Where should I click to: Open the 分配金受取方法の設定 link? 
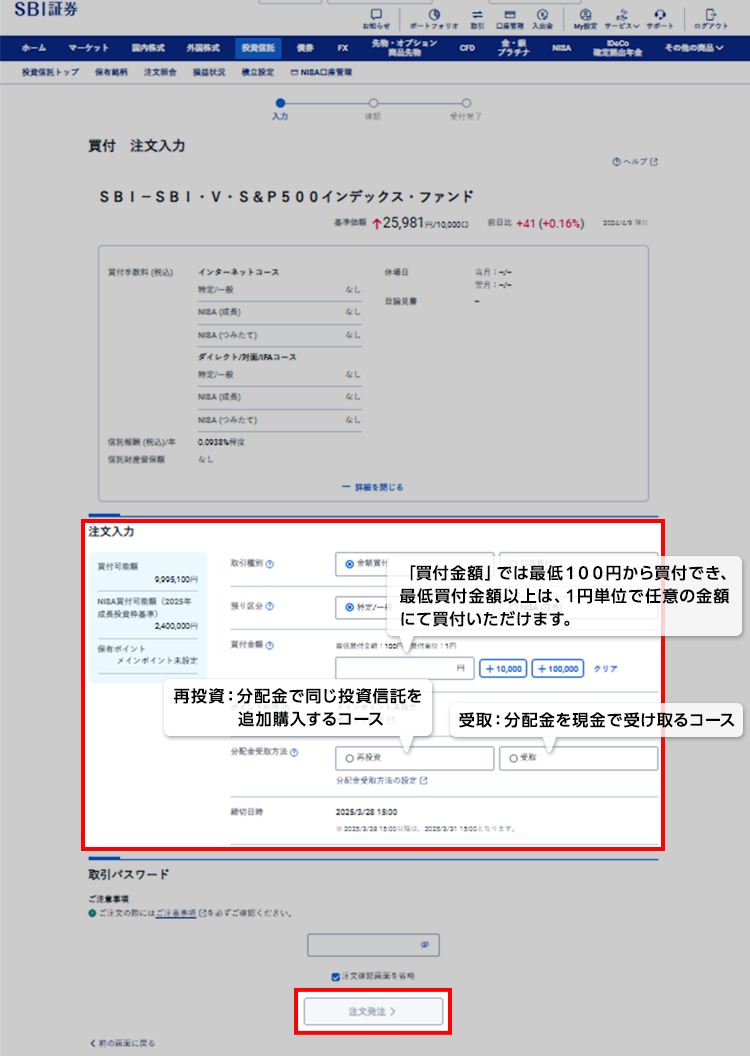tap(382, 781)
